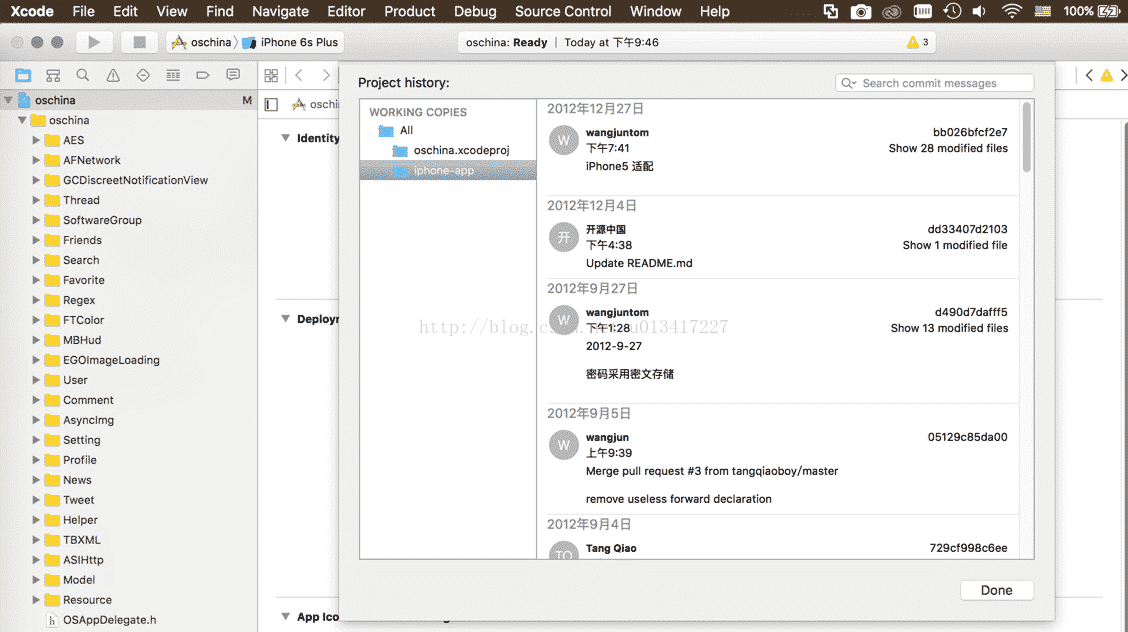Open the Issue navigator warning icon
The height and width of the screenshot is (632, 1128).
113,75
